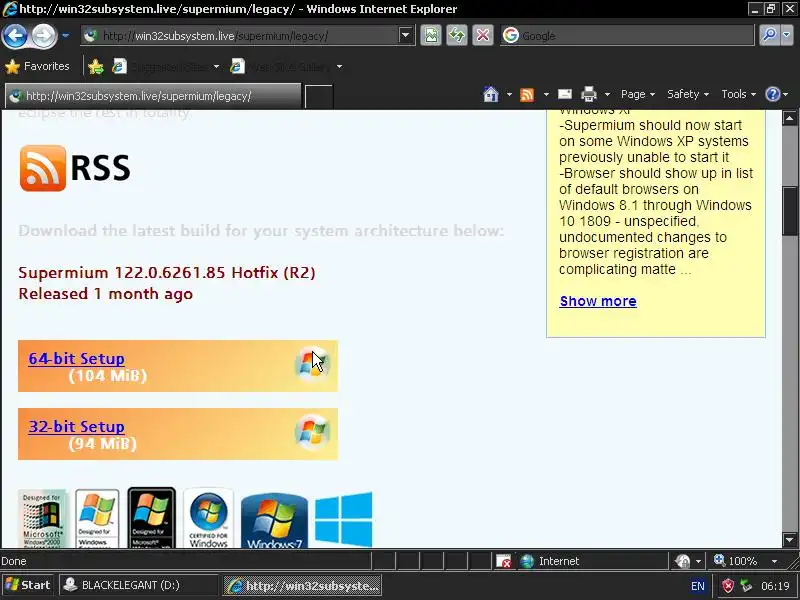
Task: Open the Safety menu
Action: tap(688, 94)
